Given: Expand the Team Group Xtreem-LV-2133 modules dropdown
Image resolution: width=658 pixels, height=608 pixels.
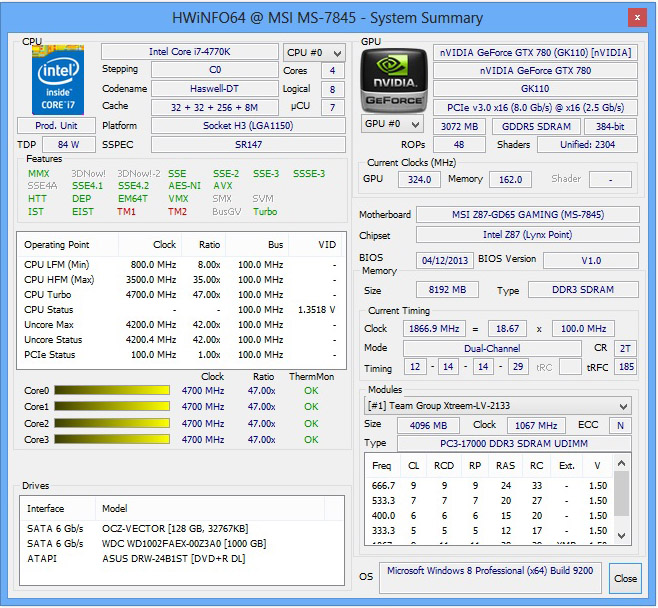Looking at the screenshot, I should [x=497, y=406].
